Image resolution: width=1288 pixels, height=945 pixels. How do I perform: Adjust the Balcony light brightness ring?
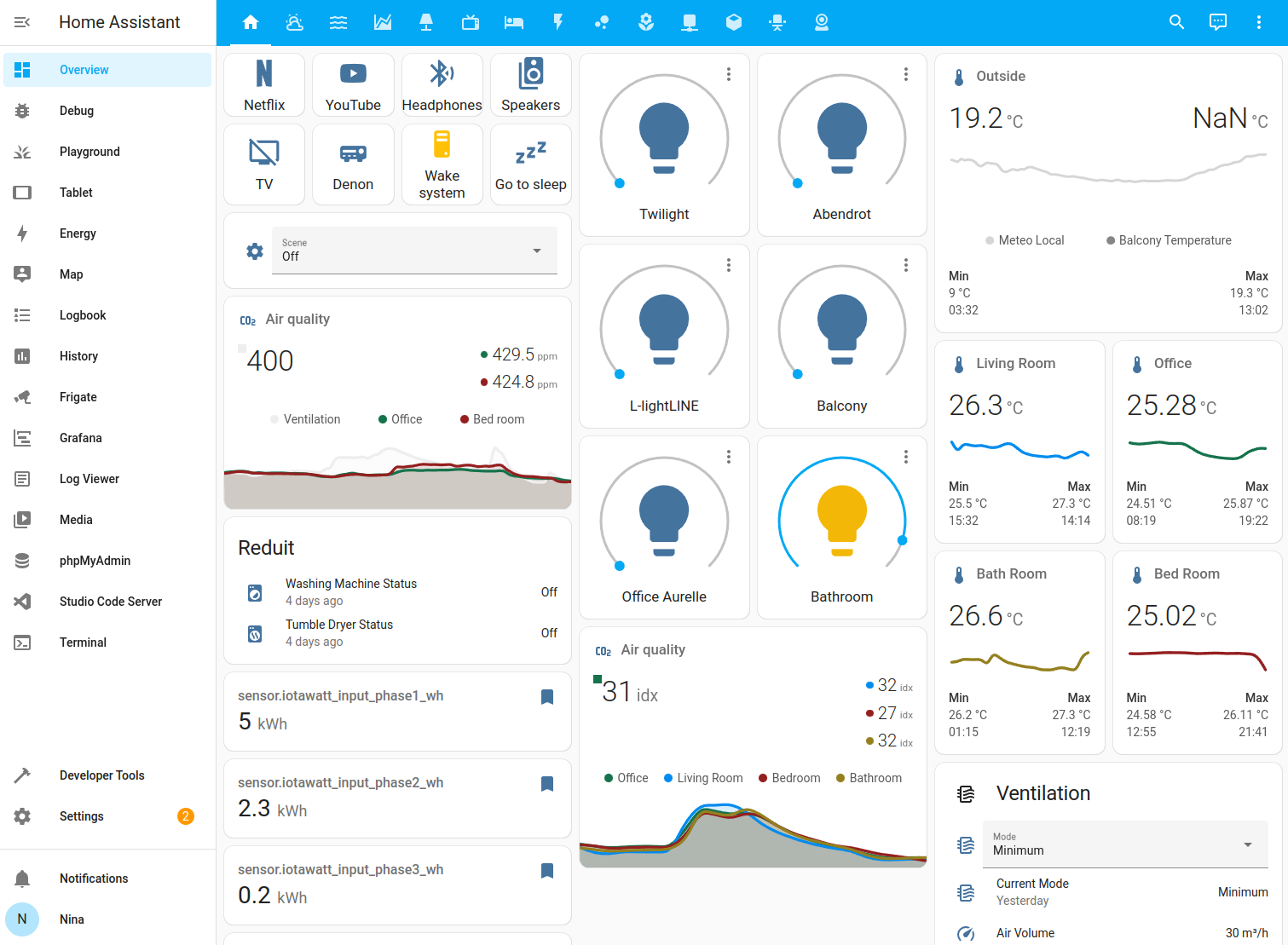(x=798, y=373)
